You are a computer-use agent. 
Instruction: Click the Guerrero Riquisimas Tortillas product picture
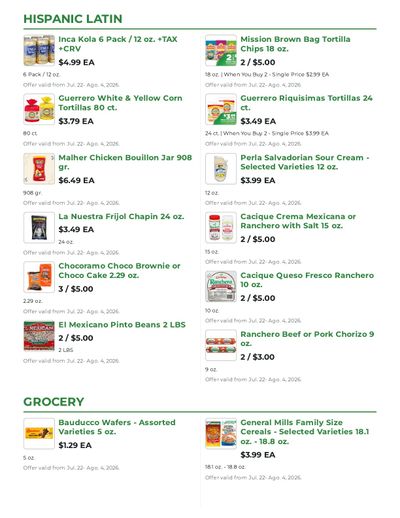coord(221,109)
